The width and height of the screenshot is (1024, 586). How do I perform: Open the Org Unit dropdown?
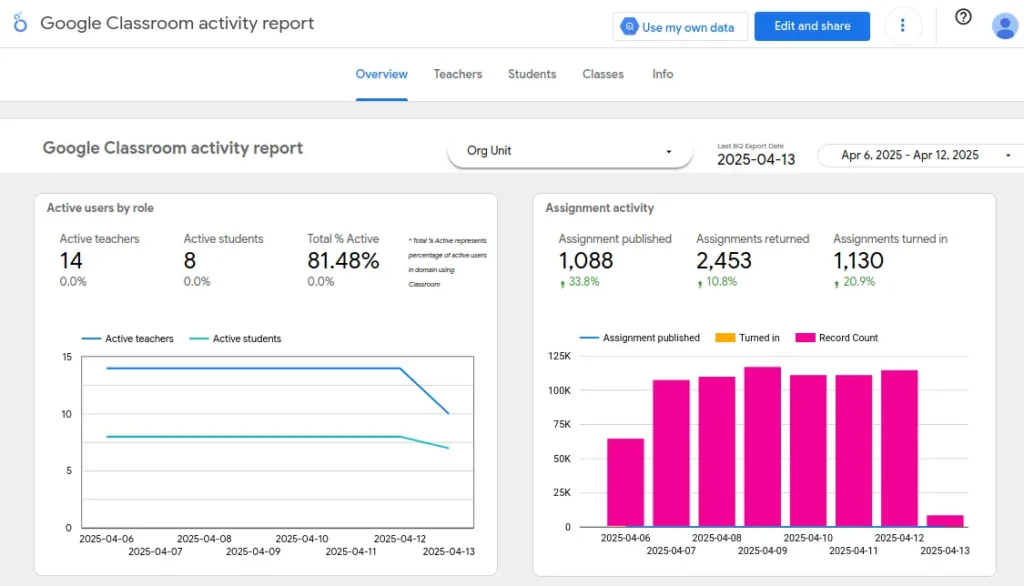pos(569,151)
